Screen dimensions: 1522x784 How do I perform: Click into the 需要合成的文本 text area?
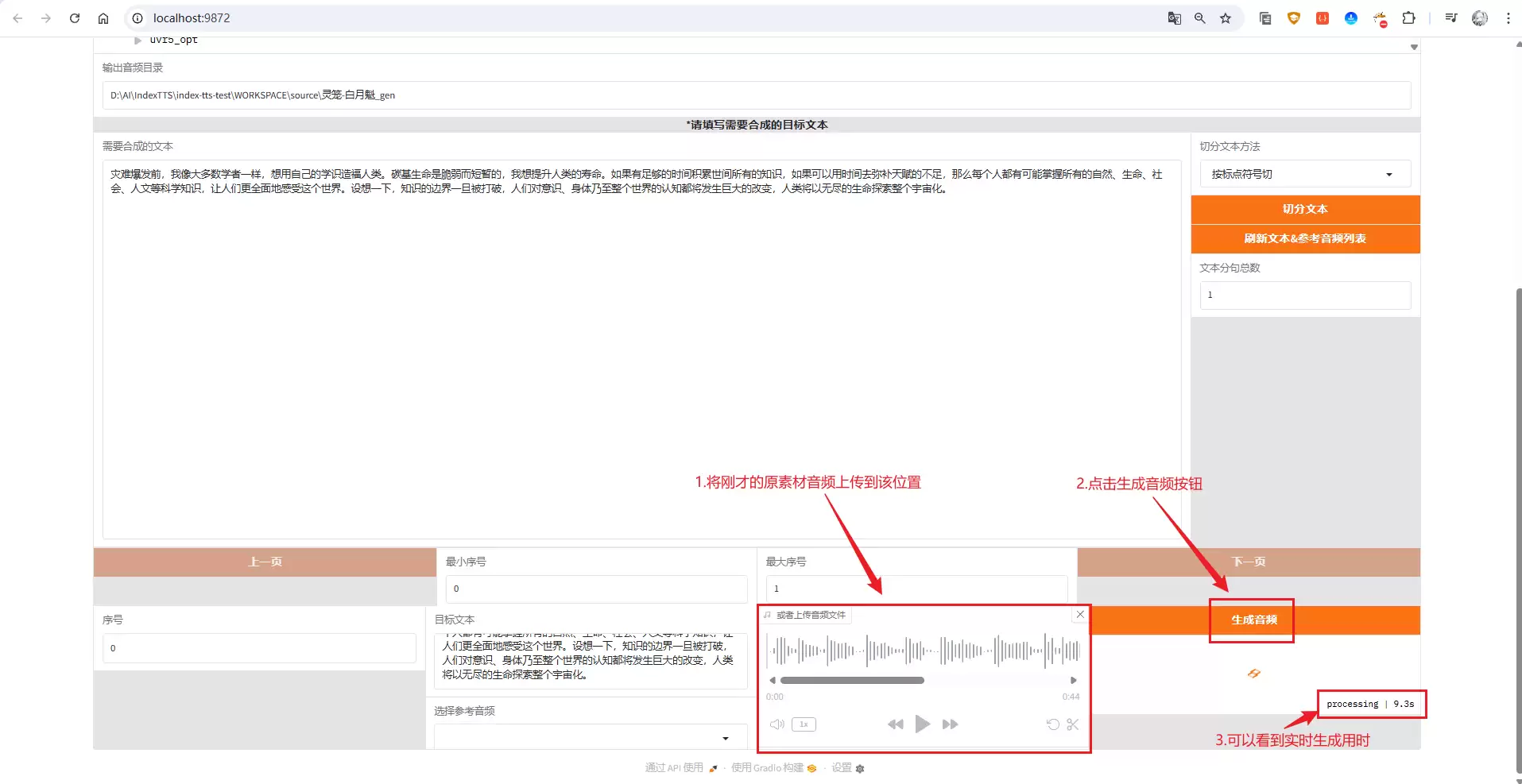(x=641, y=350)
